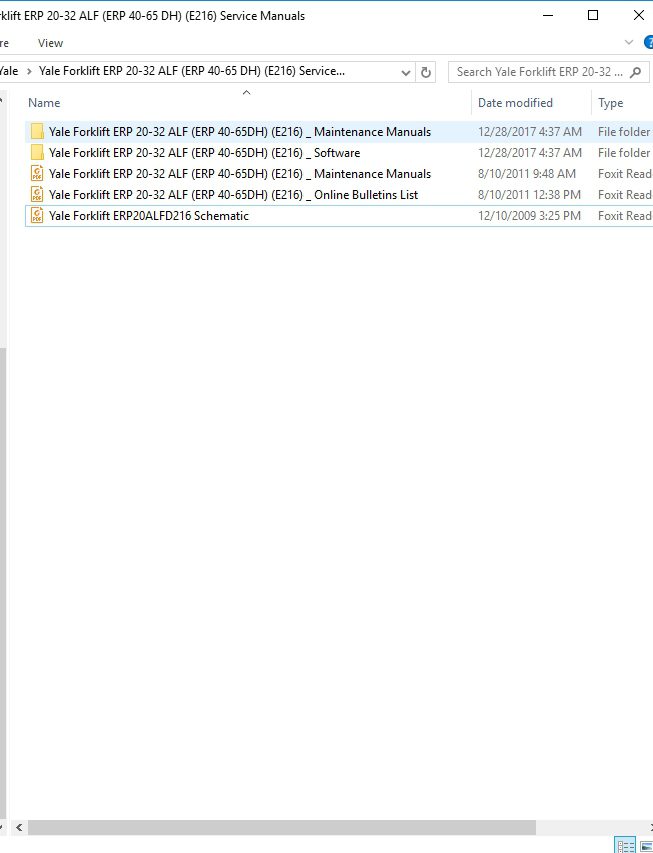
Task: Open the address bar history dropdown
Action: pos(405,72)
